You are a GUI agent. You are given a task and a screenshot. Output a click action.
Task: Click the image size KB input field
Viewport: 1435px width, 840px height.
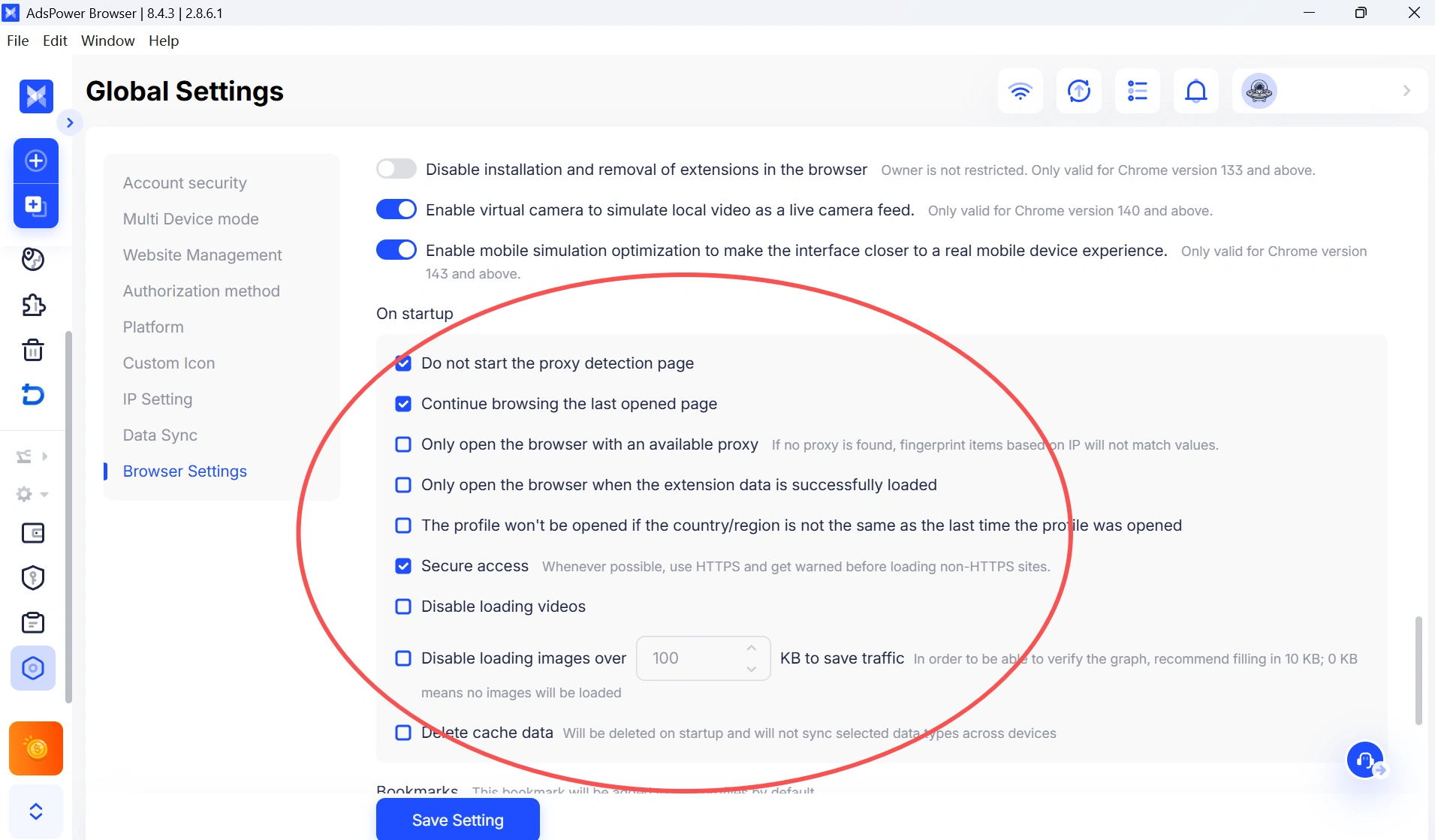[x=703, y=658]
